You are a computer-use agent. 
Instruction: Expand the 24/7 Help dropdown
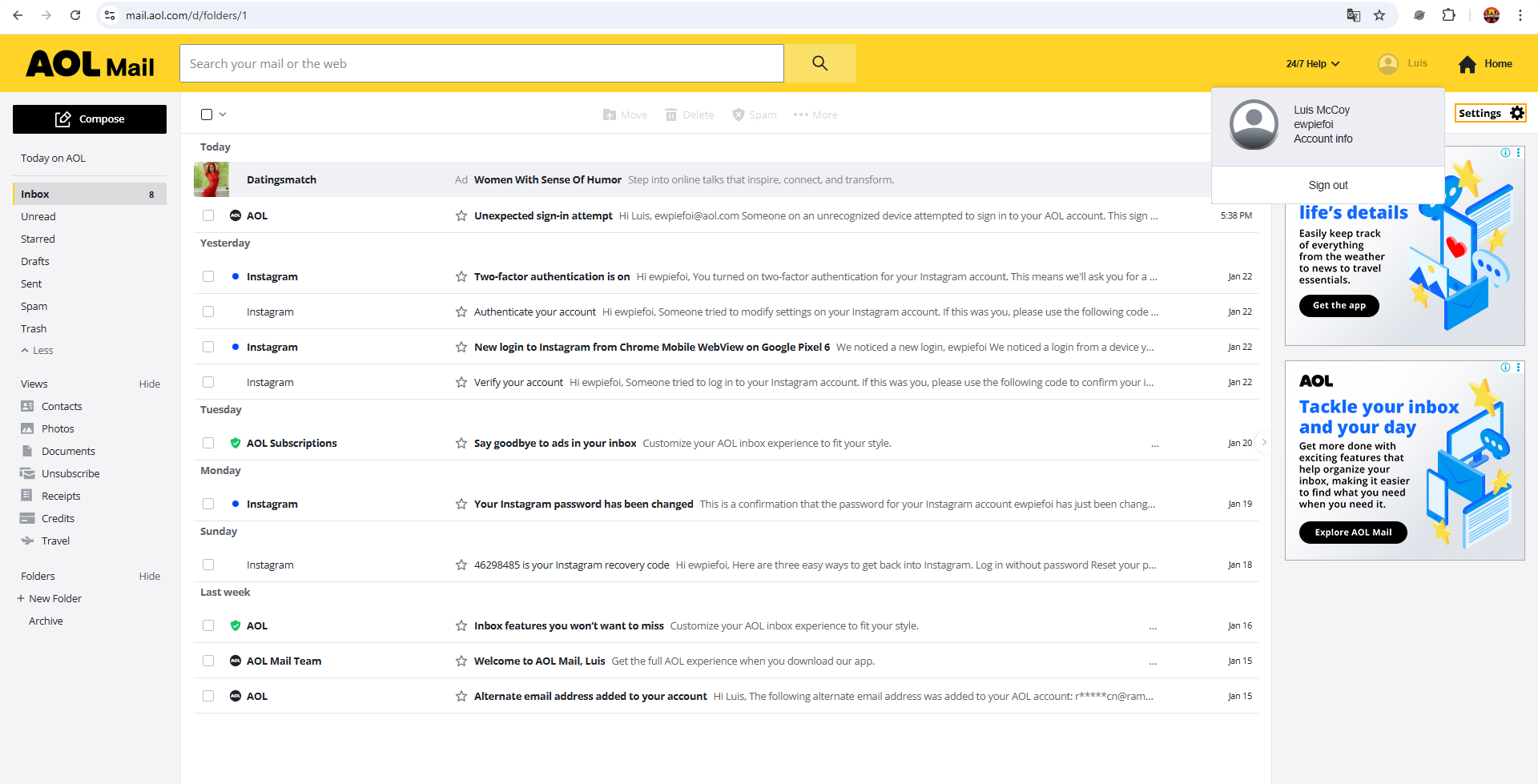(x=1313, y=64)
